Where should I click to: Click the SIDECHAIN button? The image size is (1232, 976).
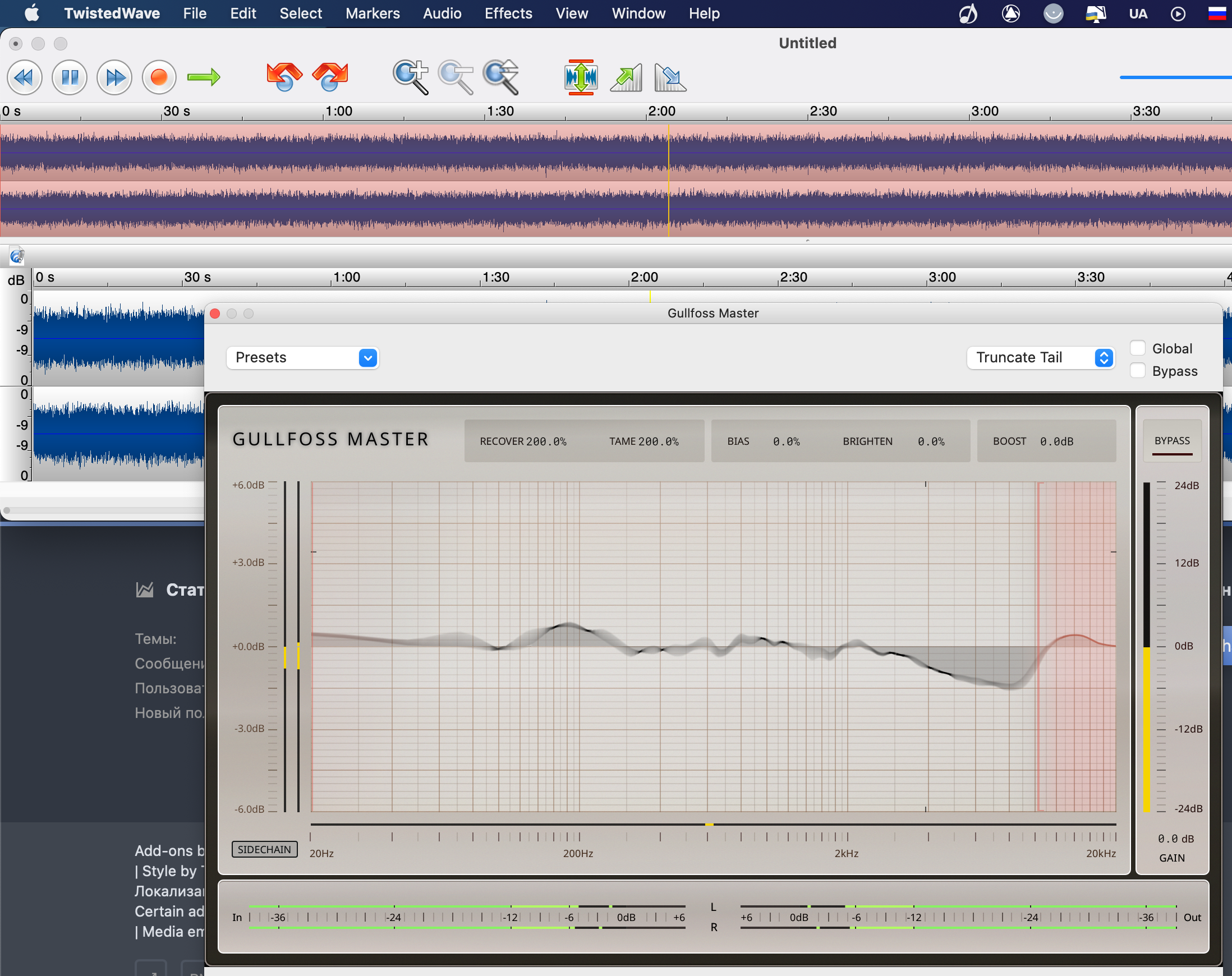[x=264, y=849]
